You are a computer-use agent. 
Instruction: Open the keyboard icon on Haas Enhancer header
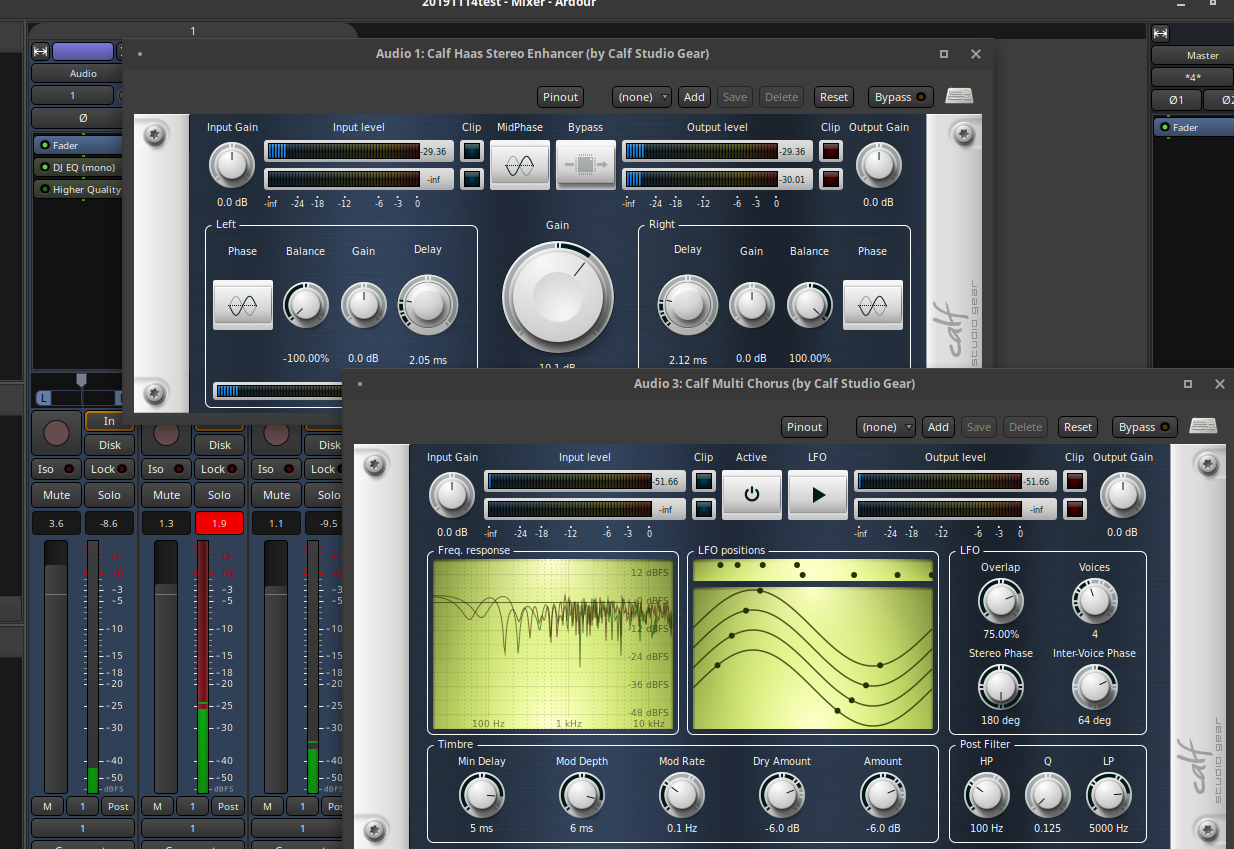[959, 96]
